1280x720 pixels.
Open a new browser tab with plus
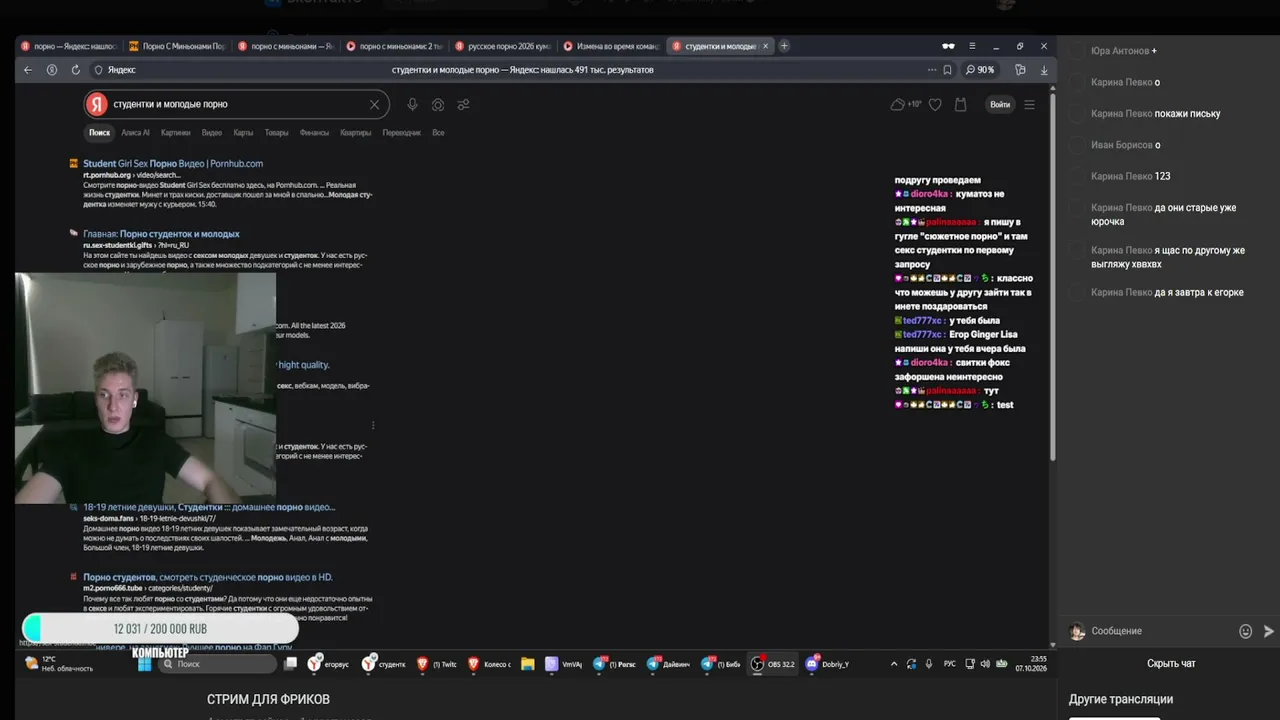click(784, 46)
